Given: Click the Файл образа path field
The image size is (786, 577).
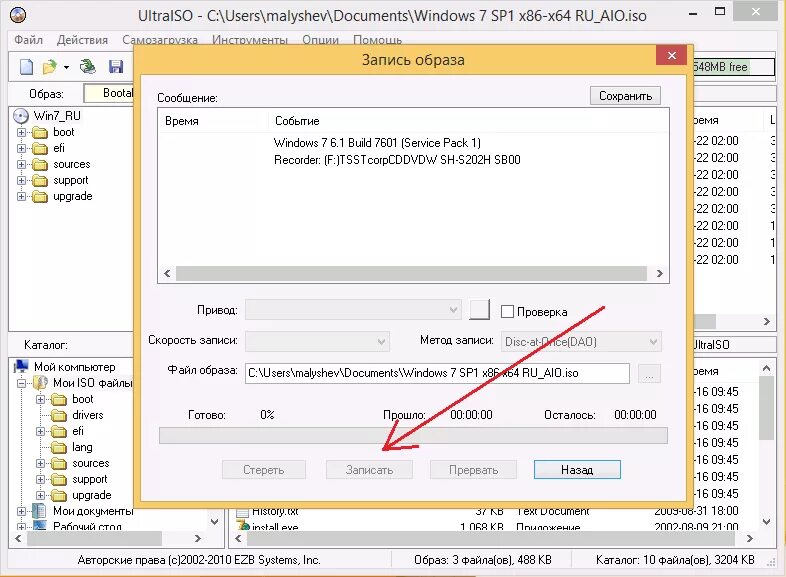Looking at the screenshot, I should 437,373.
